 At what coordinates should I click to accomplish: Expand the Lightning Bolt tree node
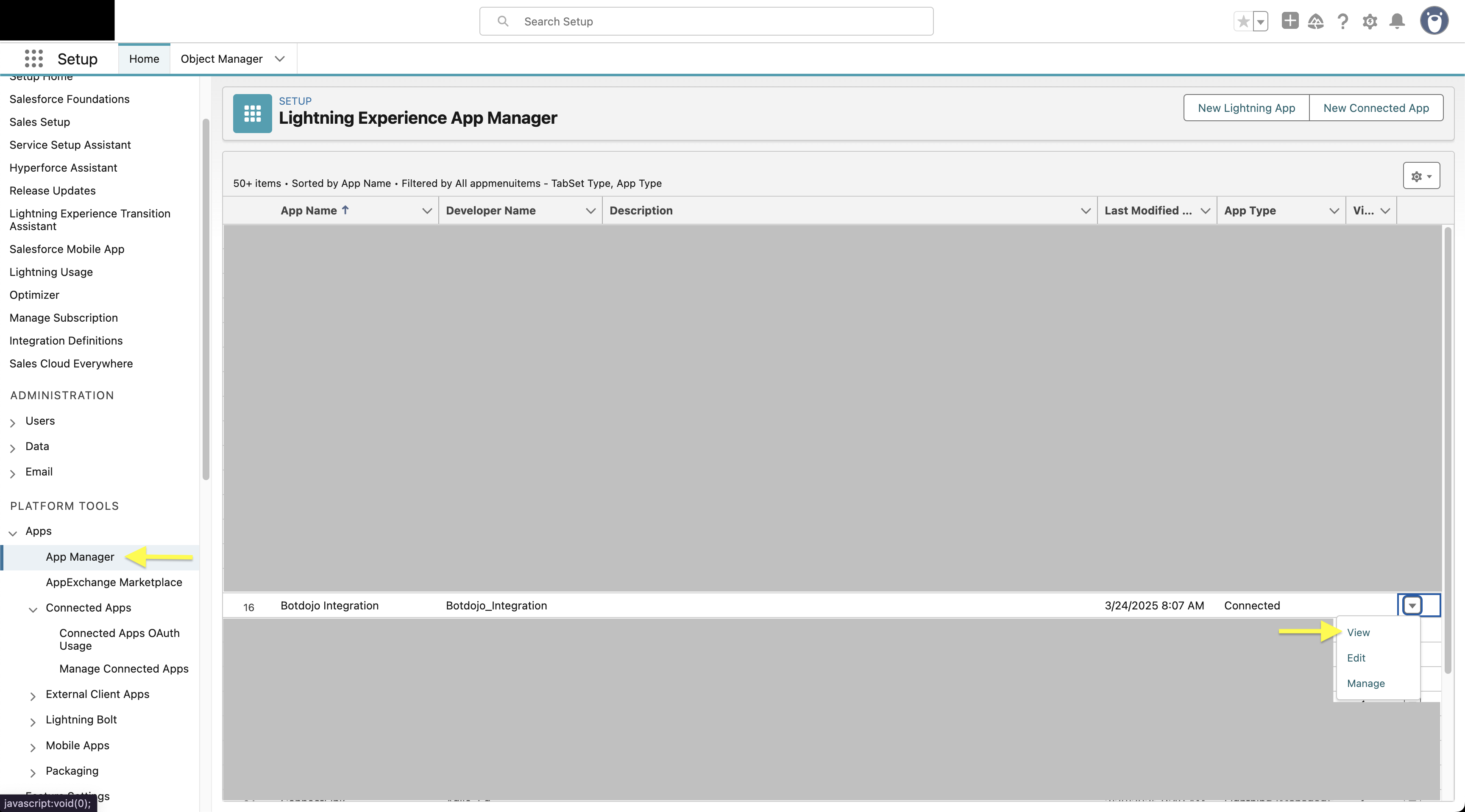[x=33, y=722]
